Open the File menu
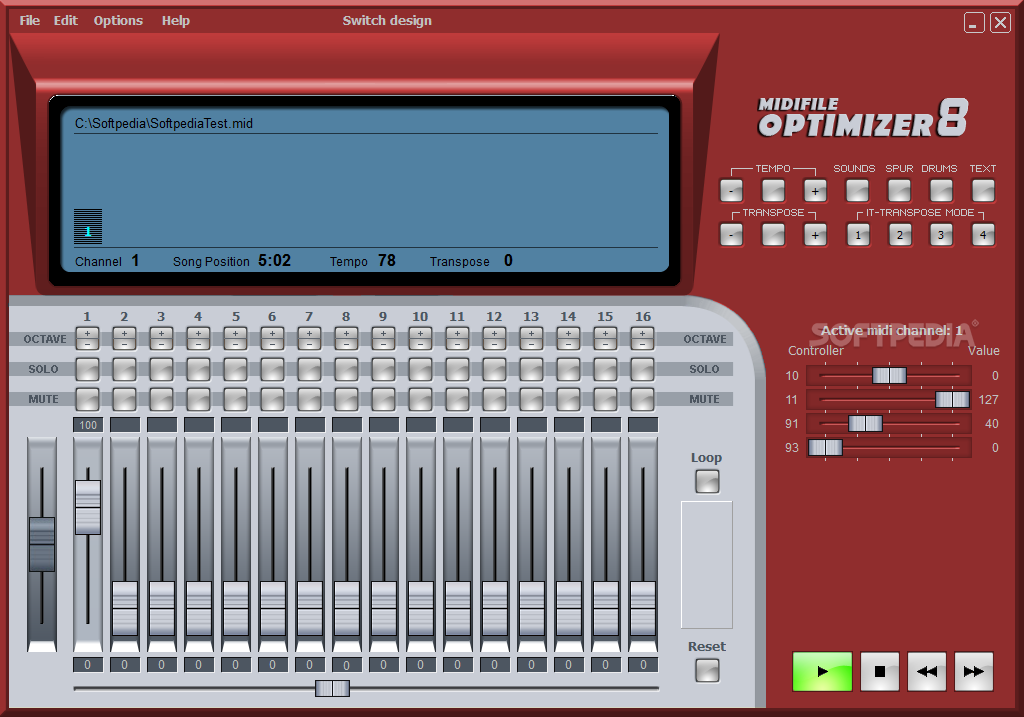This screenshot has height=717, width=1024. [29, 21]
